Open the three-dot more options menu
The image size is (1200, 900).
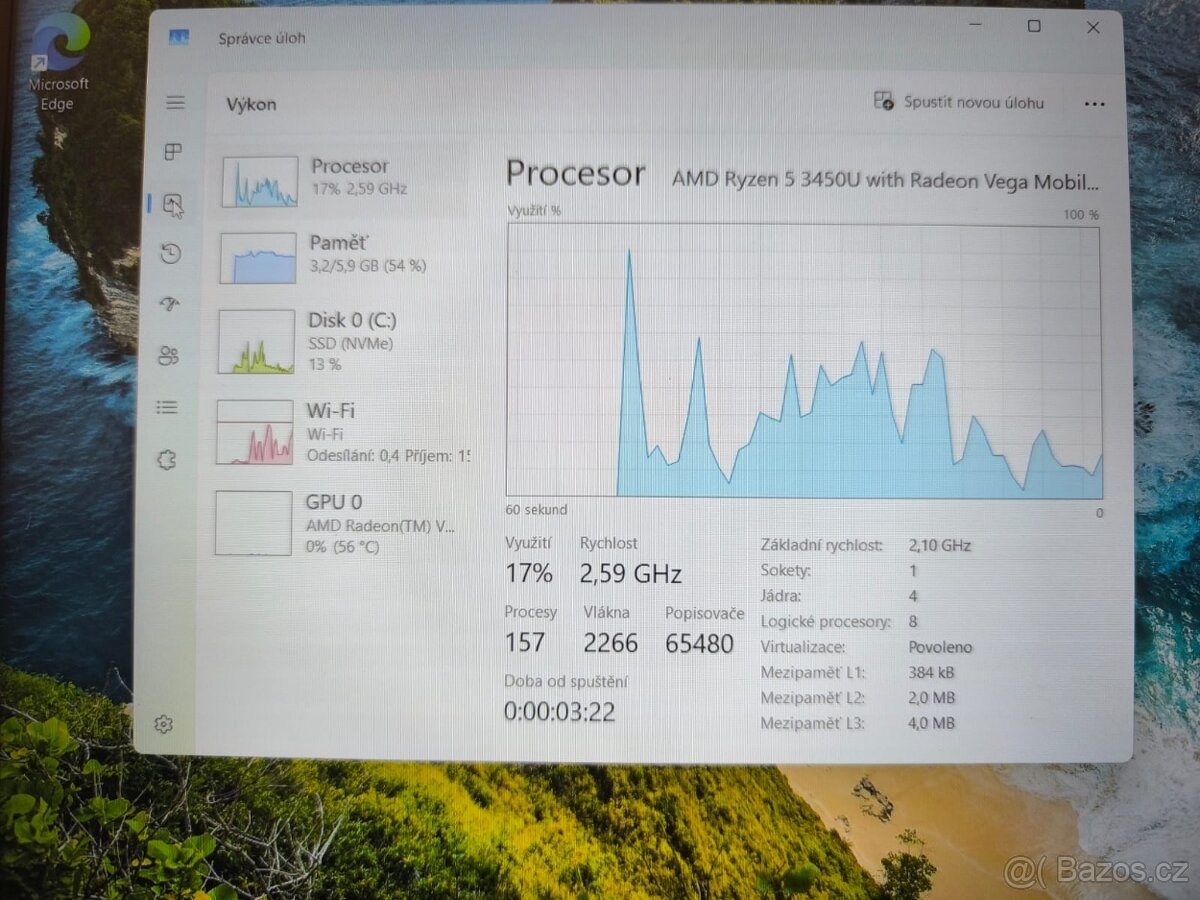point(1094,104)
